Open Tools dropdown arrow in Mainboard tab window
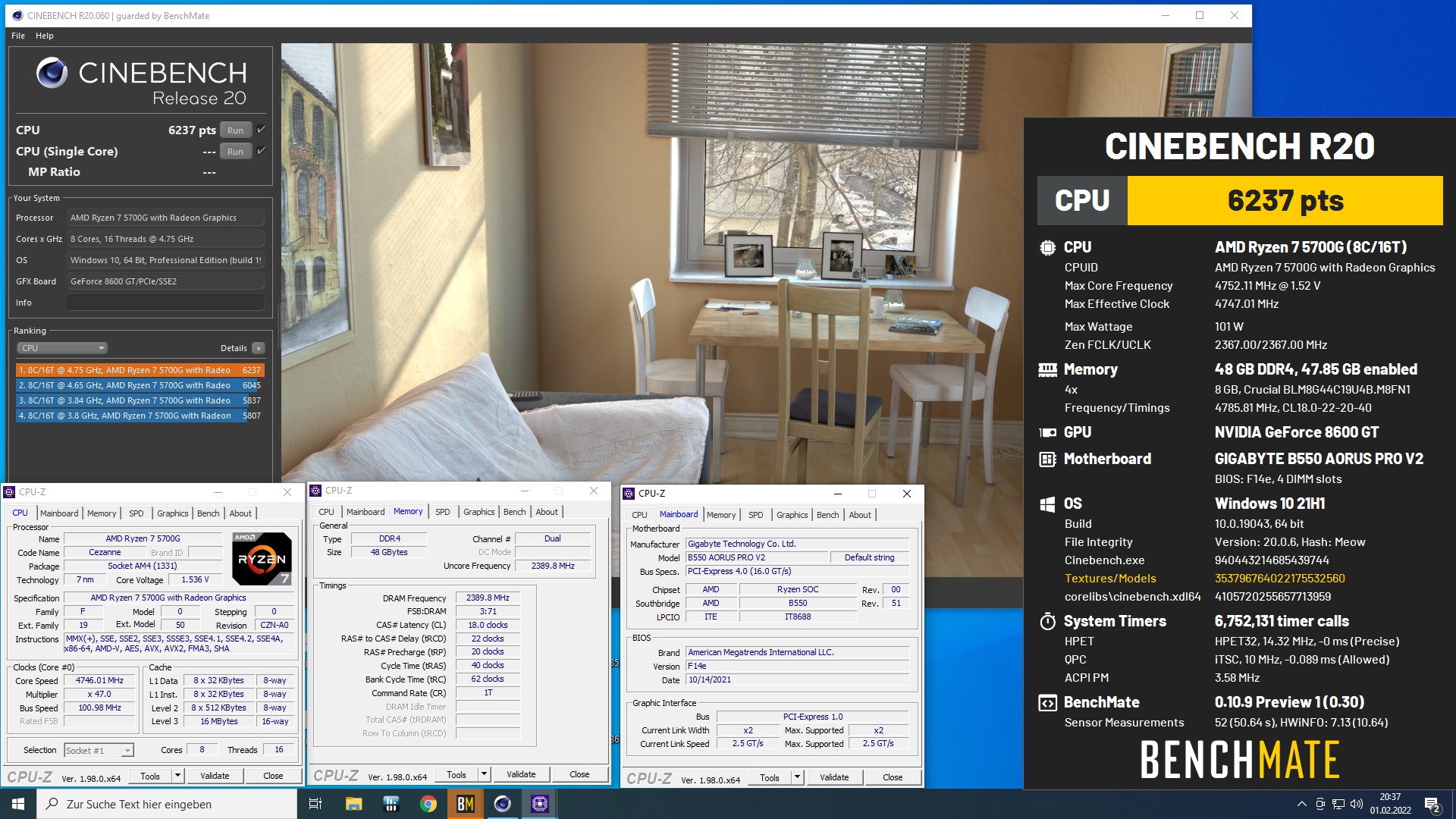 797,777
